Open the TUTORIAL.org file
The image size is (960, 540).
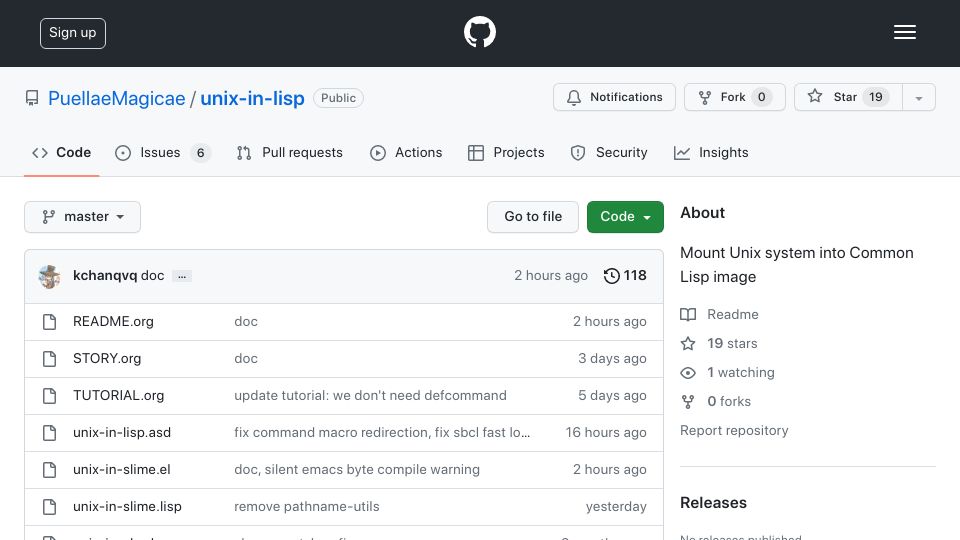tap(118, 396)
